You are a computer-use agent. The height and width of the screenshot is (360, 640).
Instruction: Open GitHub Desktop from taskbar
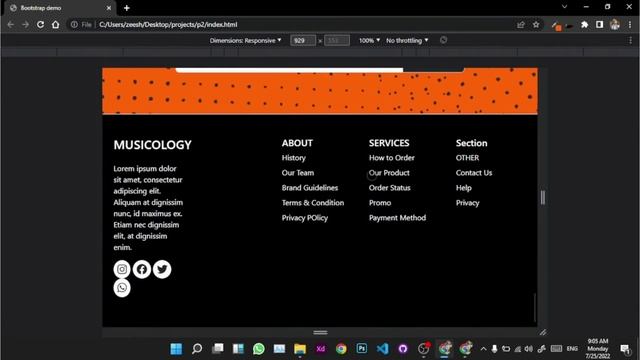(403, 349)
